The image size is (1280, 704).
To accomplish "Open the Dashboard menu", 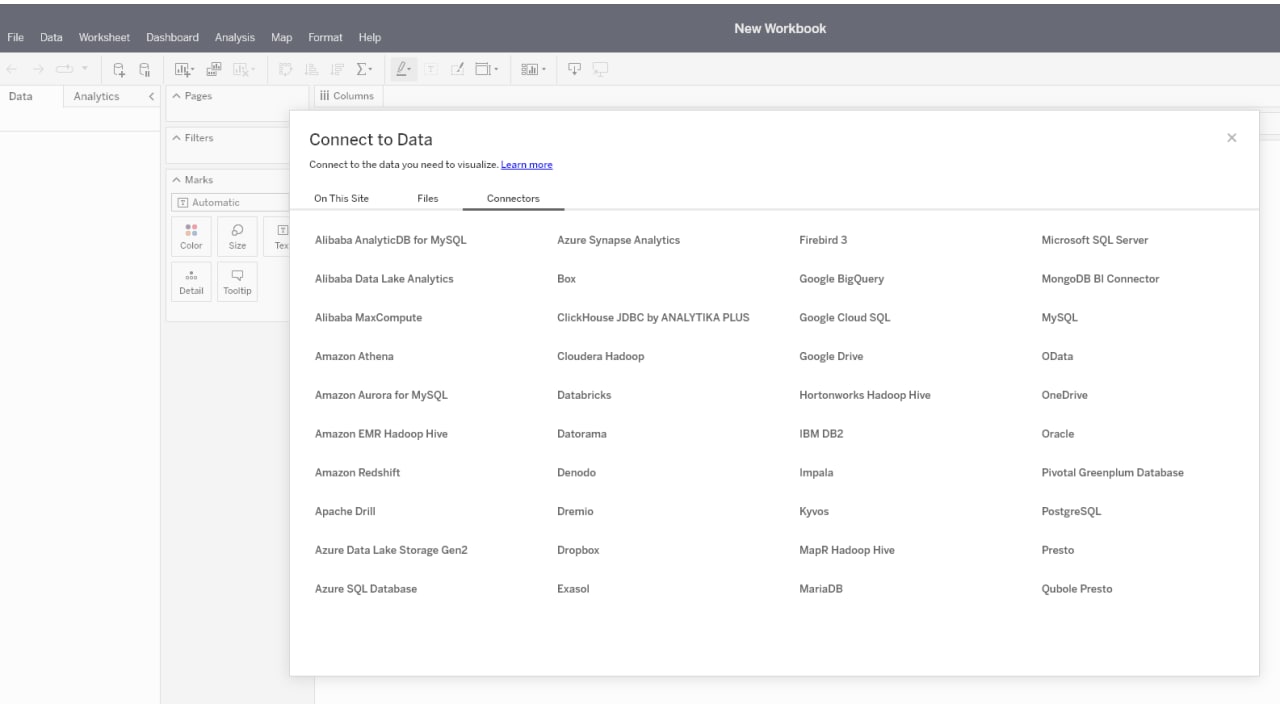I will (x=172, y=37).
